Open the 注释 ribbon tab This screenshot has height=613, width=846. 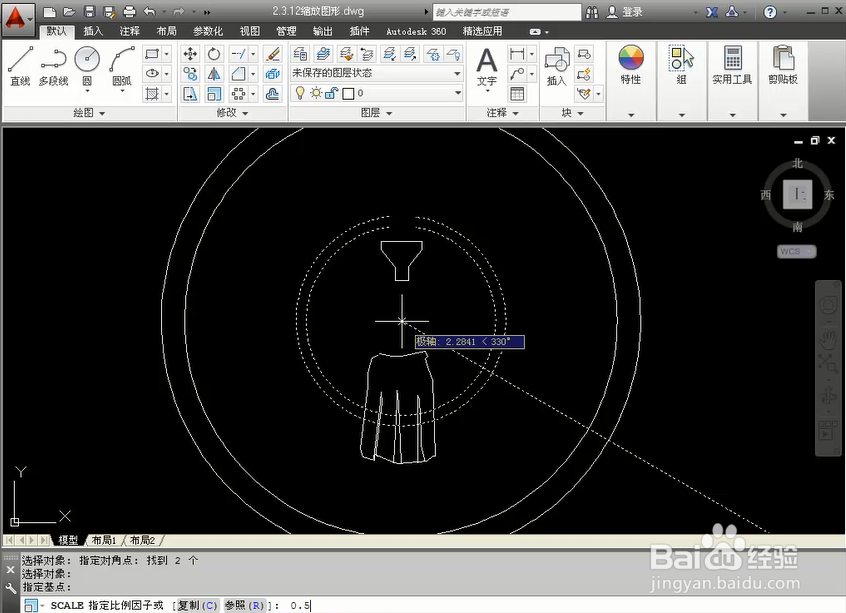tap(129, 31)
